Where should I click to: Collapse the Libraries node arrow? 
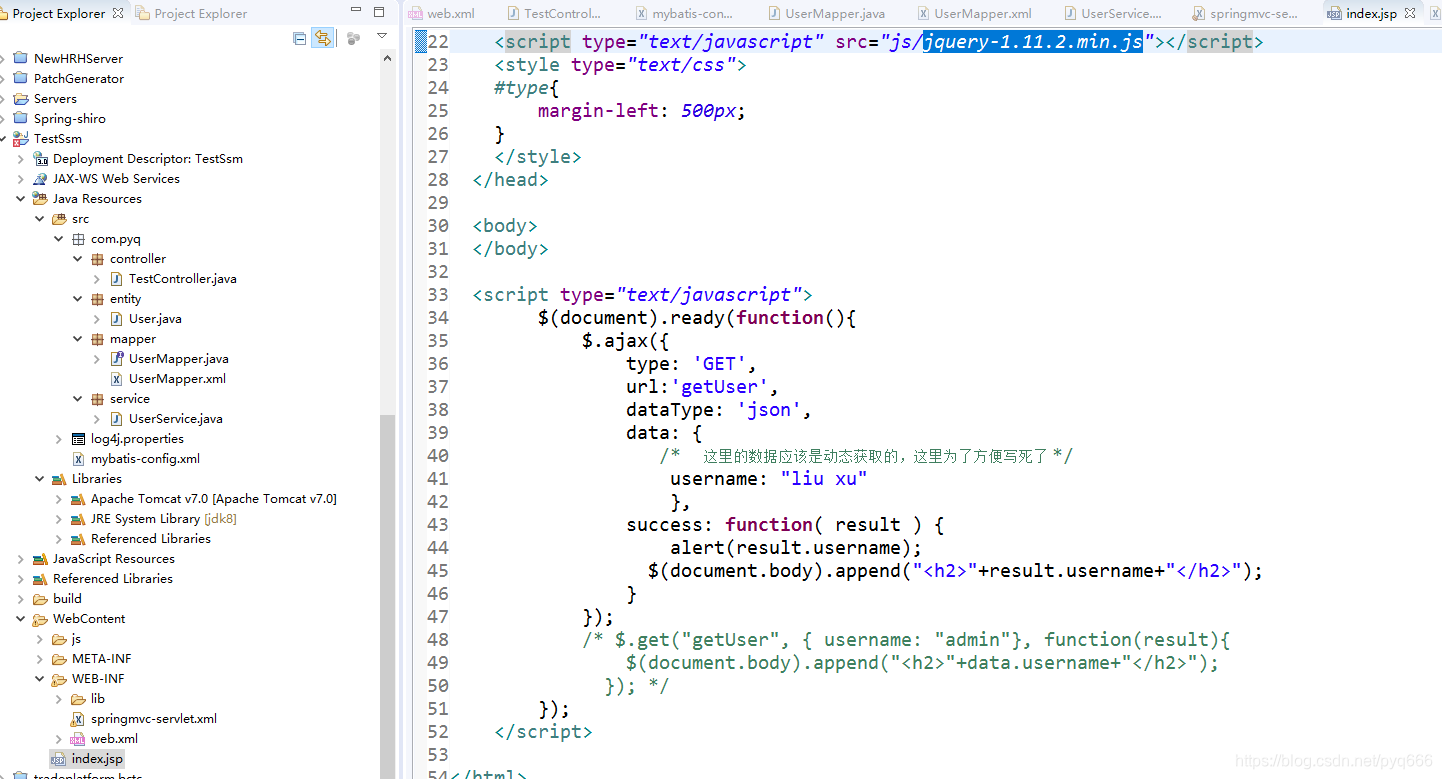click(x=40, y=479)
